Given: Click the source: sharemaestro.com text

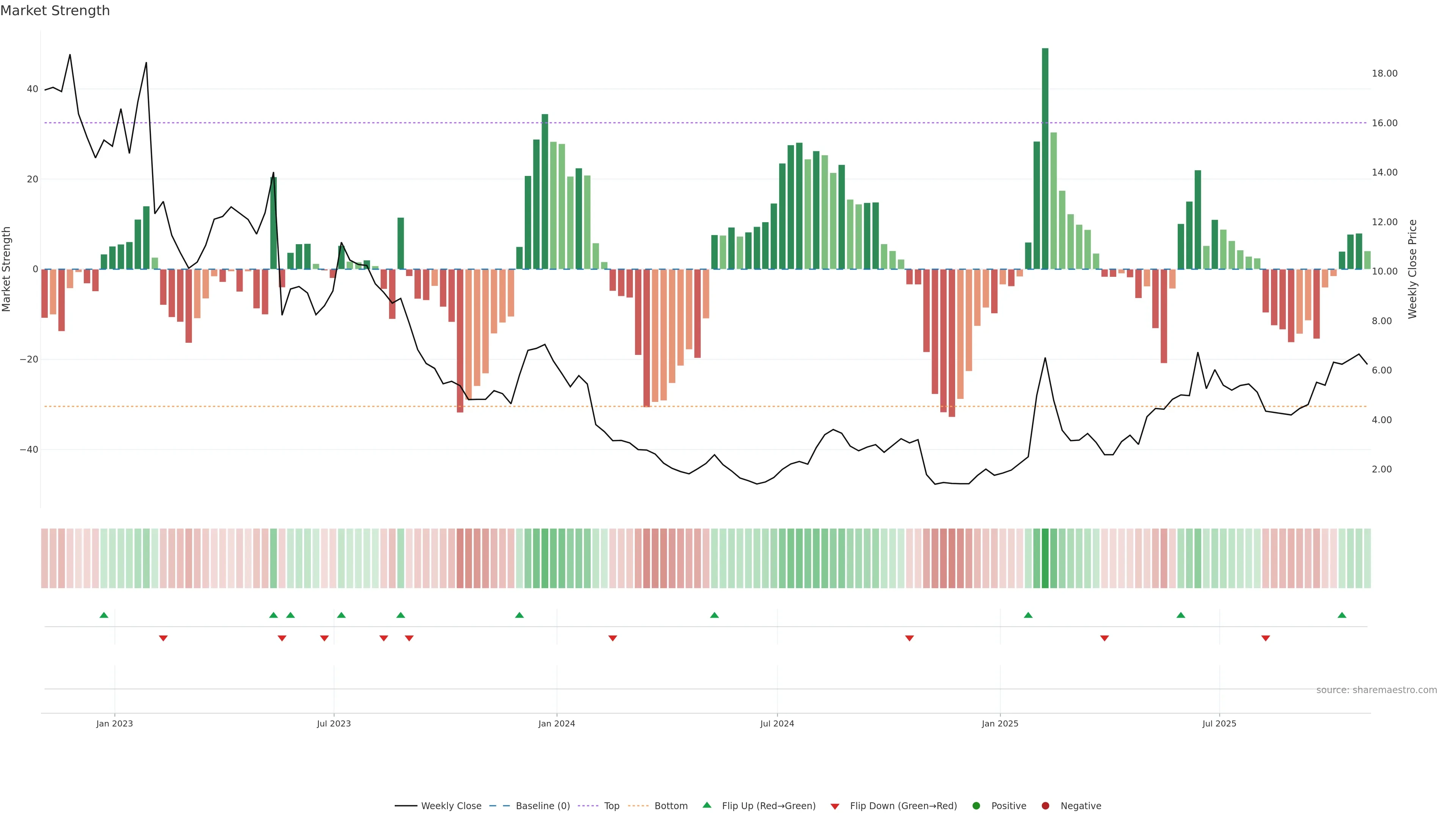Looking at the screenshot, I should click(1376, 690).
